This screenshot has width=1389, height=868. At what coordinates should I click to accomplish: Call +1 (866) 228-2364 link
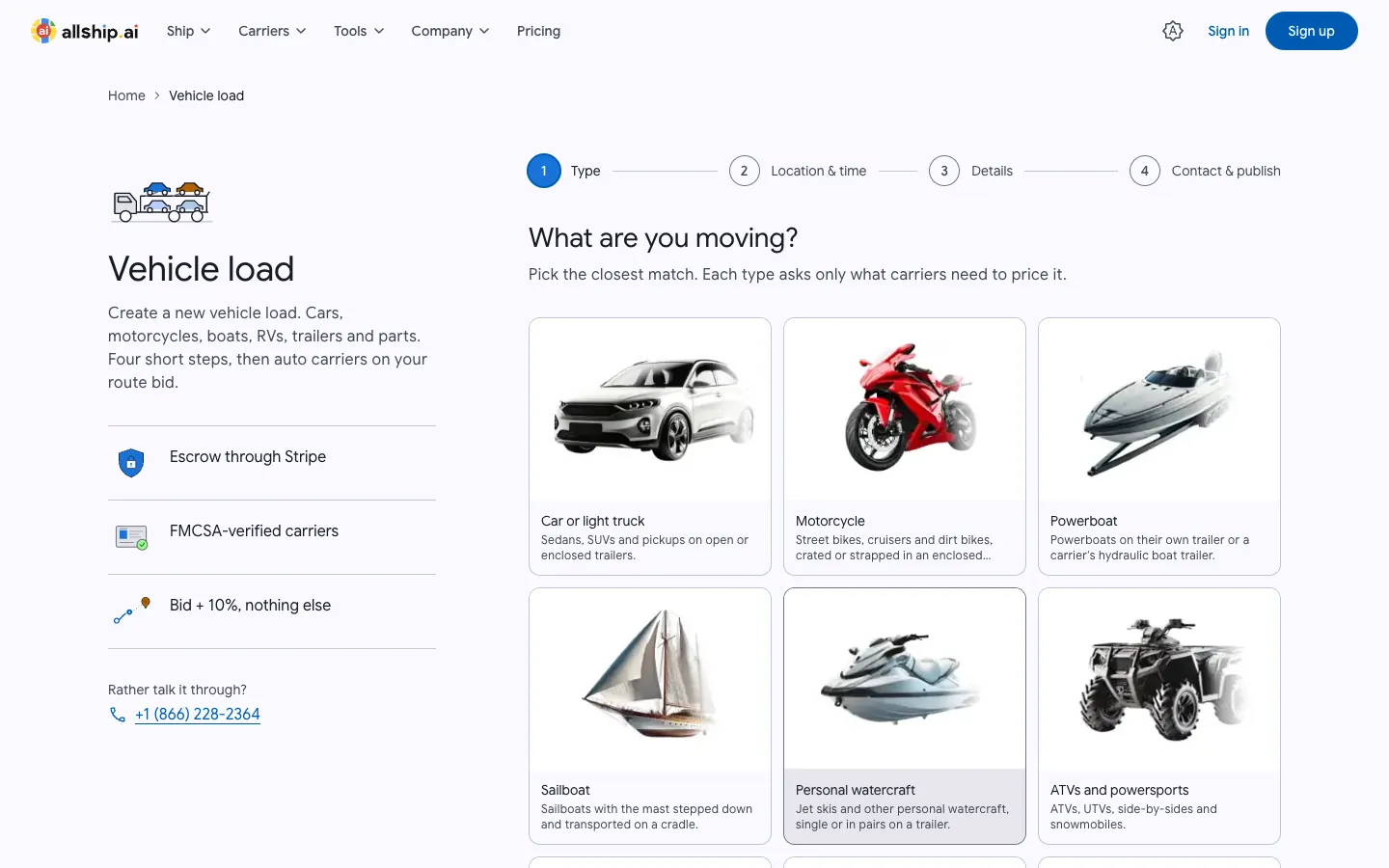click(198, 715)
